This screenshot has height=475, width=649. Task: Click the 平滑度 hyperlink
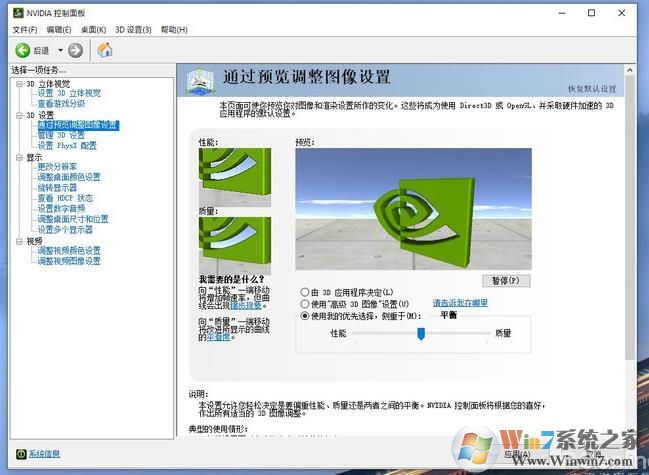click(219, 337)
